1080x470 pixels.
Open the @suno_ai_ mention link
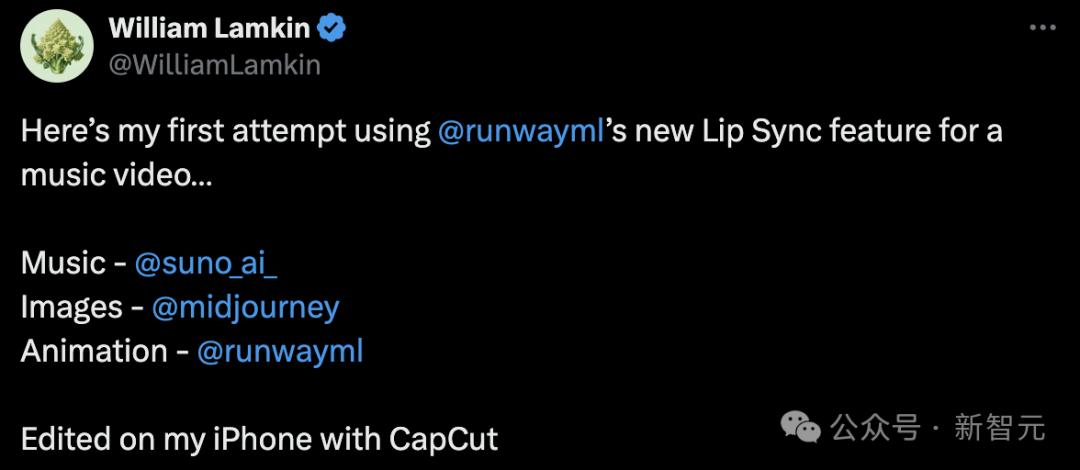pyautogui.click(x=206, y=264)
